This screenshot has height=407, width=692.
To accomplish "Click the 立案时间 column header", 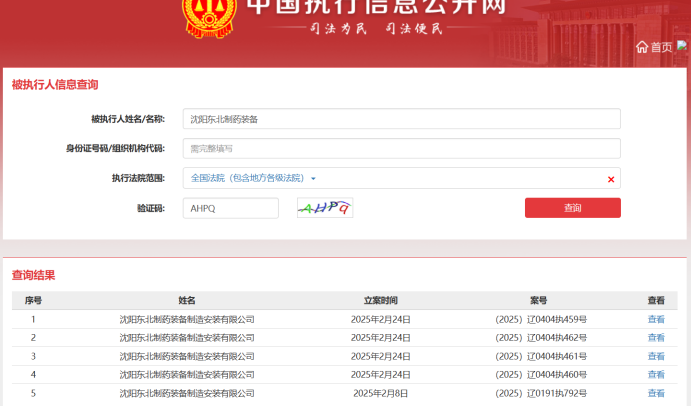I will point(380,301).
